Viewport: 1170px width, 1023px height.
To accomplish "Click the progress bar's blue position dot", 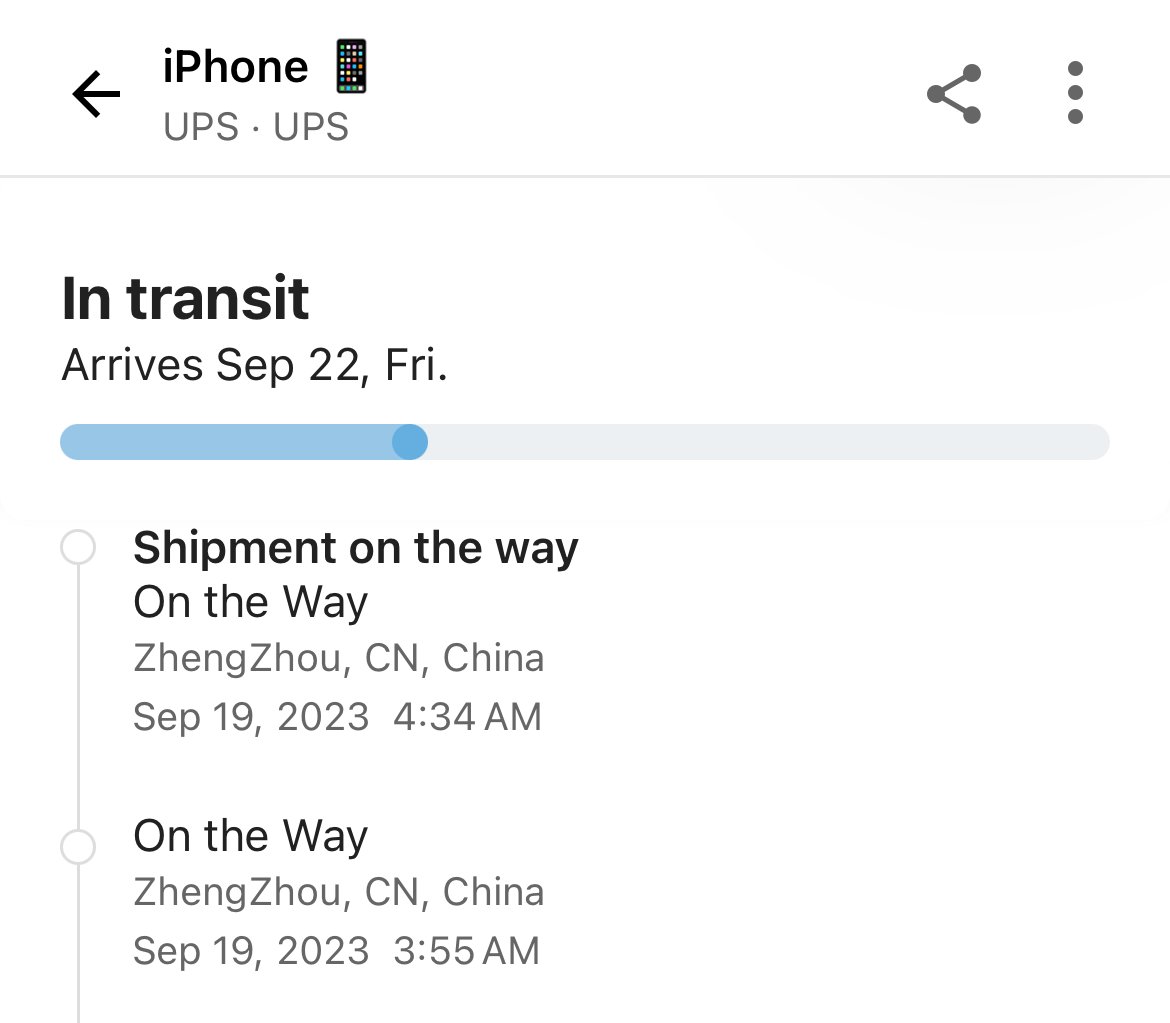I will pyautogui.click(x=410, y=442).
